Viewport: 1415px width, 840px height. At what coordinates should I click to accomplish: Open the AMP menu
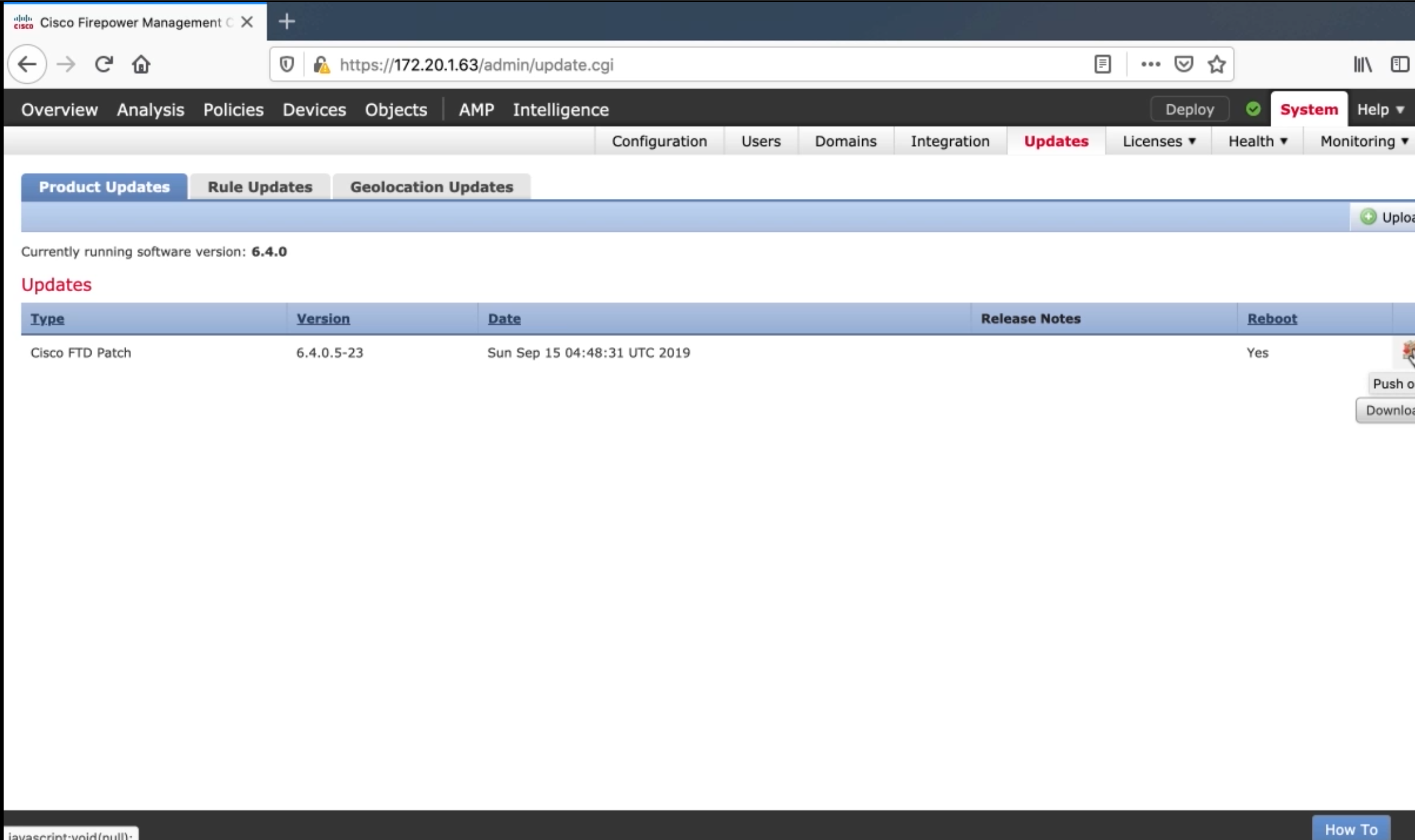click(476, 110)
